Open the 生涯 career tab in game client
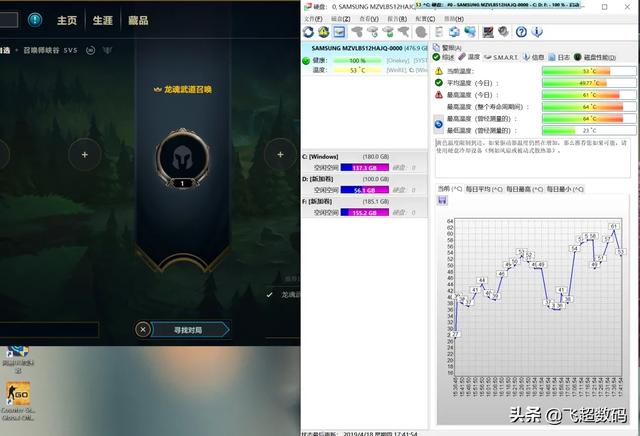The width and height of the screenshot is (640, 436). pos(102,20)
